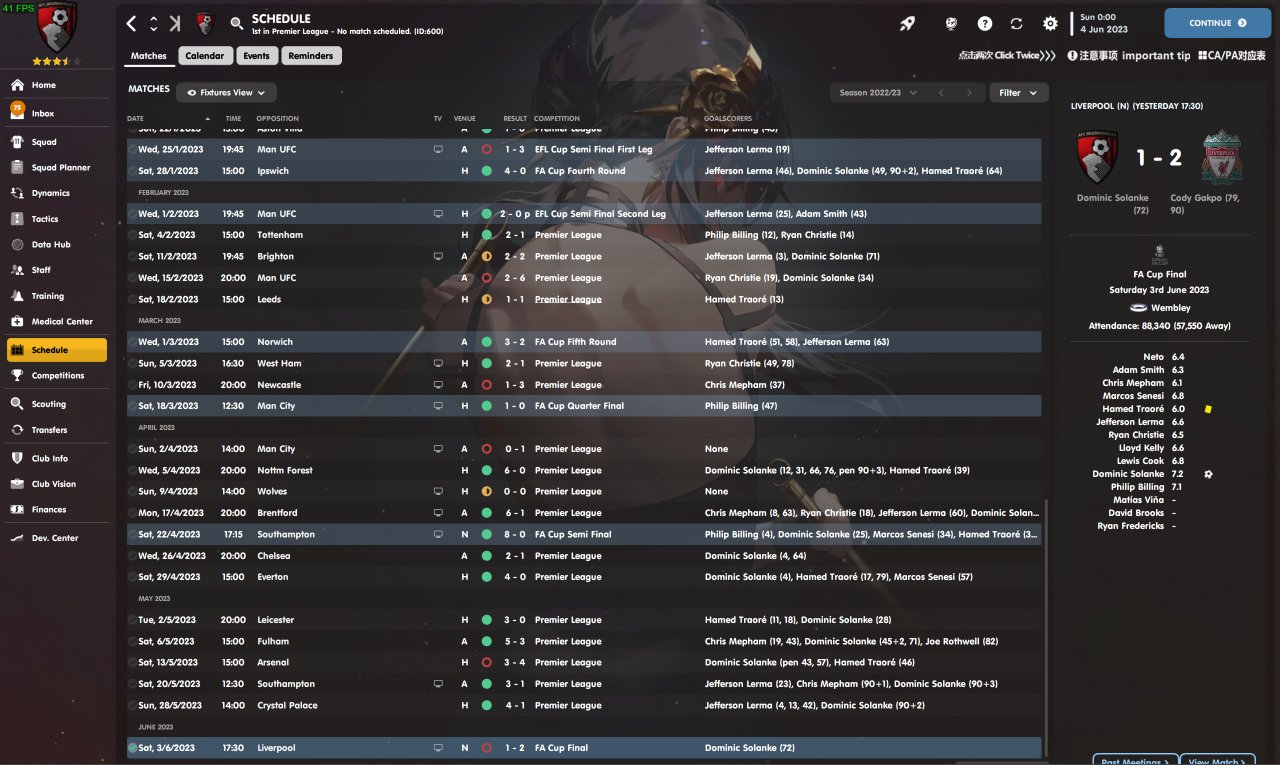Click Bournemouth crest in match summary panel
The image size is (1280, 765).
(1096, 157)
